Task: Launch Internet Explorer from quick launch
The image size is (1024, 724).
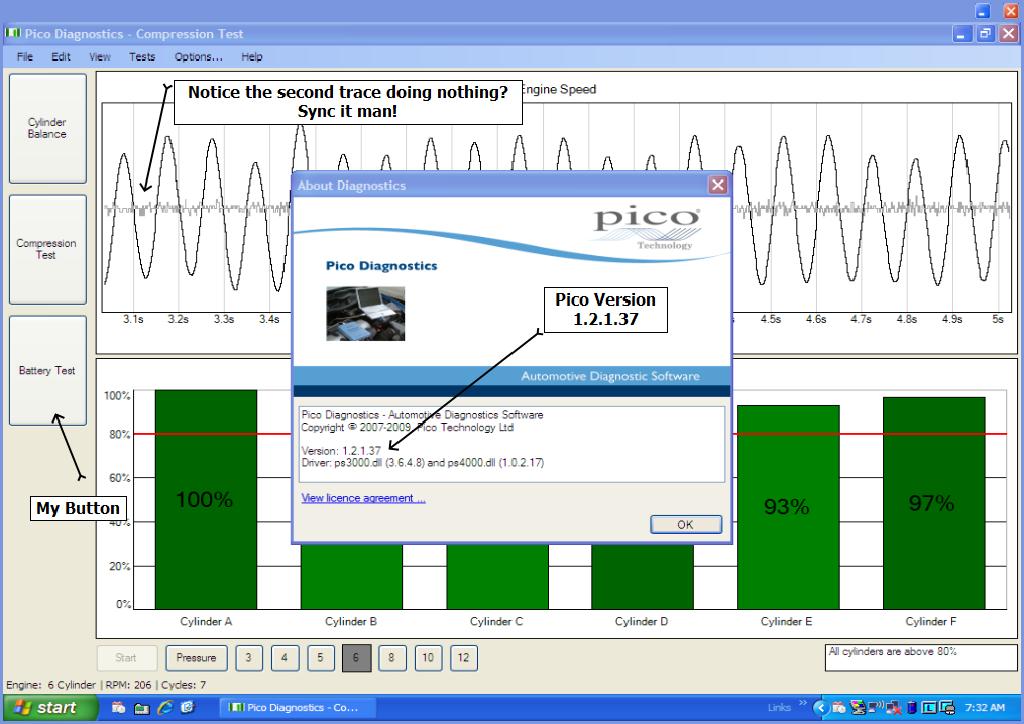Action: [165, 707]
